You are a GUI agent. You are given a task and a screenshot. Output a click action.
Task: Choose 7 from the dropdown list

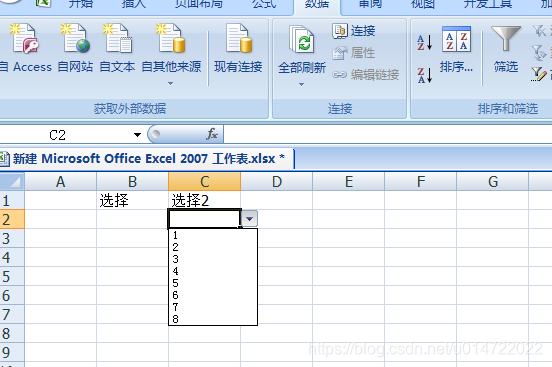(x=213, y=307)
